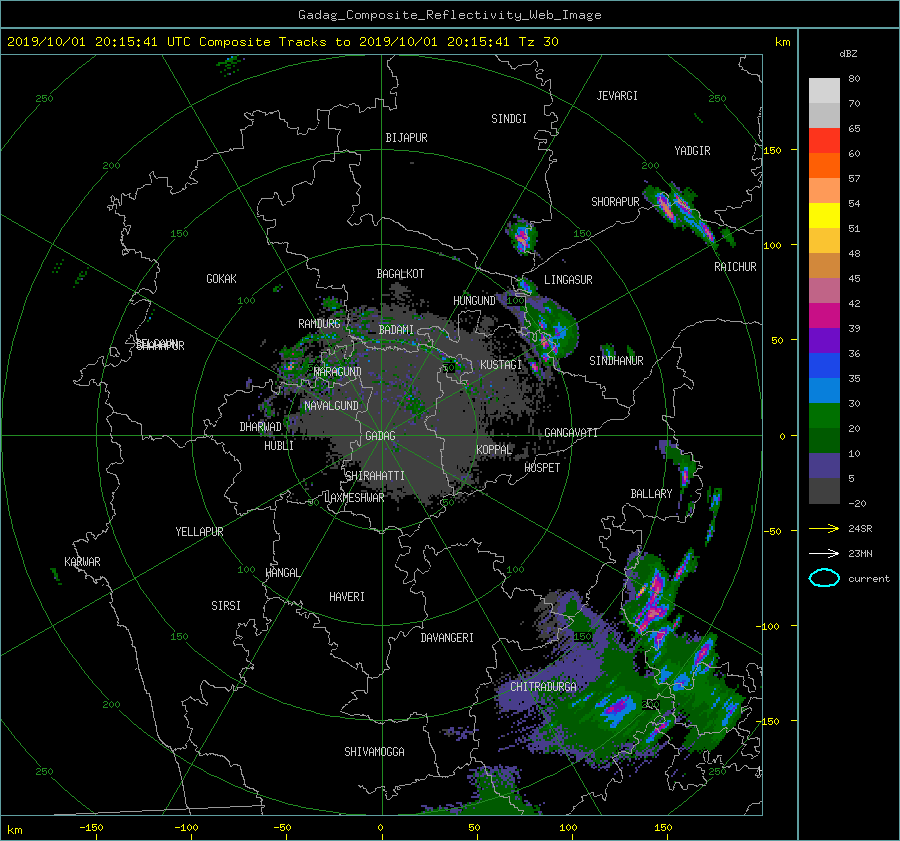The width and height of the screenshot is (900, 841).
Task: Click the GANGAVATI city label
Action: [571, 433]
